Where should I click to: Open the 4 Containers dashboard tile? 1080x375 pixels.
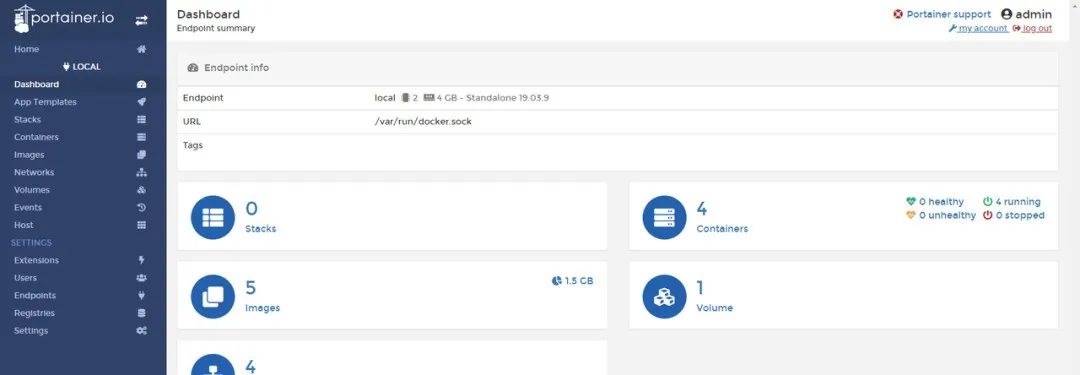tap(844, 216)
